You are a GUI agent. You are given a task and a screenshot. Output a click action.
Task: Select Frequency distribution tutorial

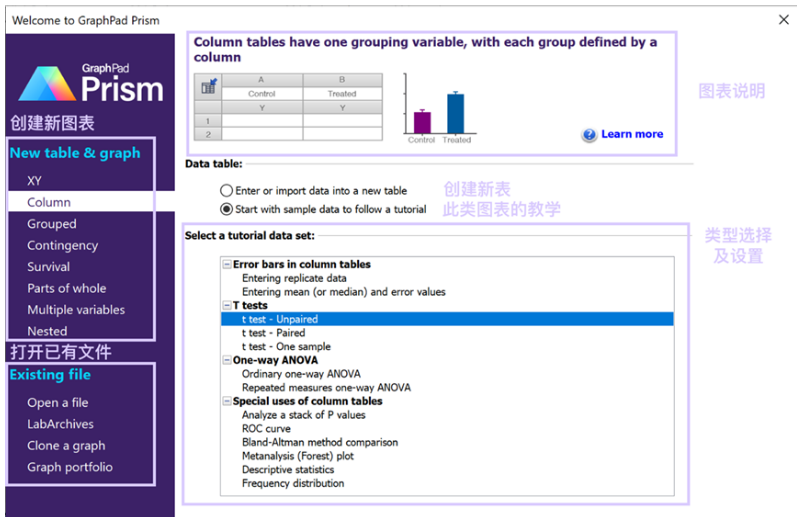click(x=293, y=483)
